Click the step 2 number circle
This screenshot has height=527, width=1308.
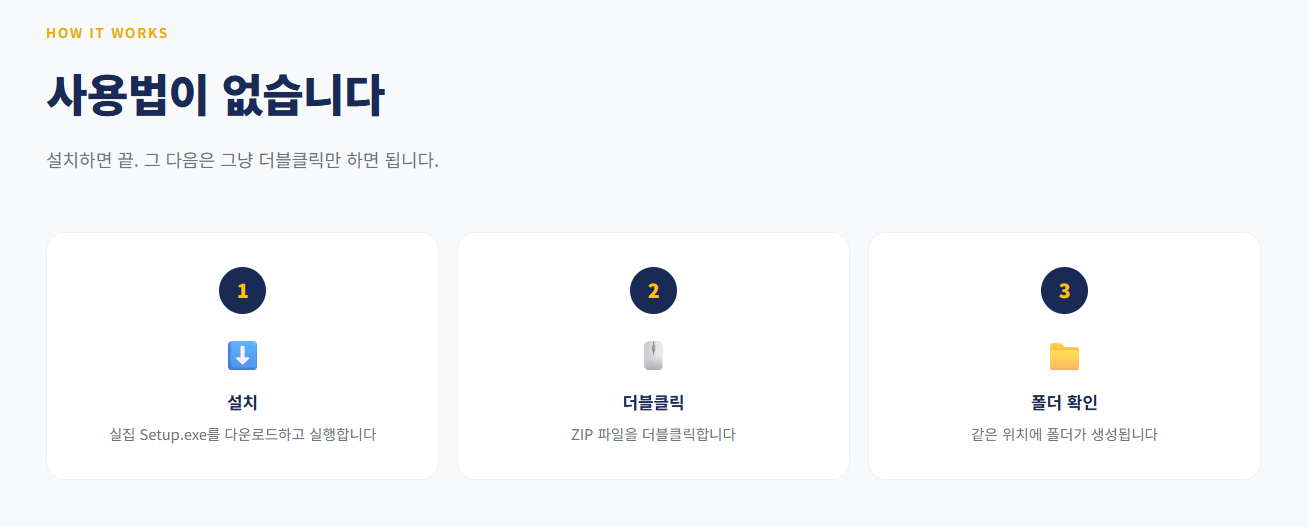pyautogui.click(x=653, y=291)
